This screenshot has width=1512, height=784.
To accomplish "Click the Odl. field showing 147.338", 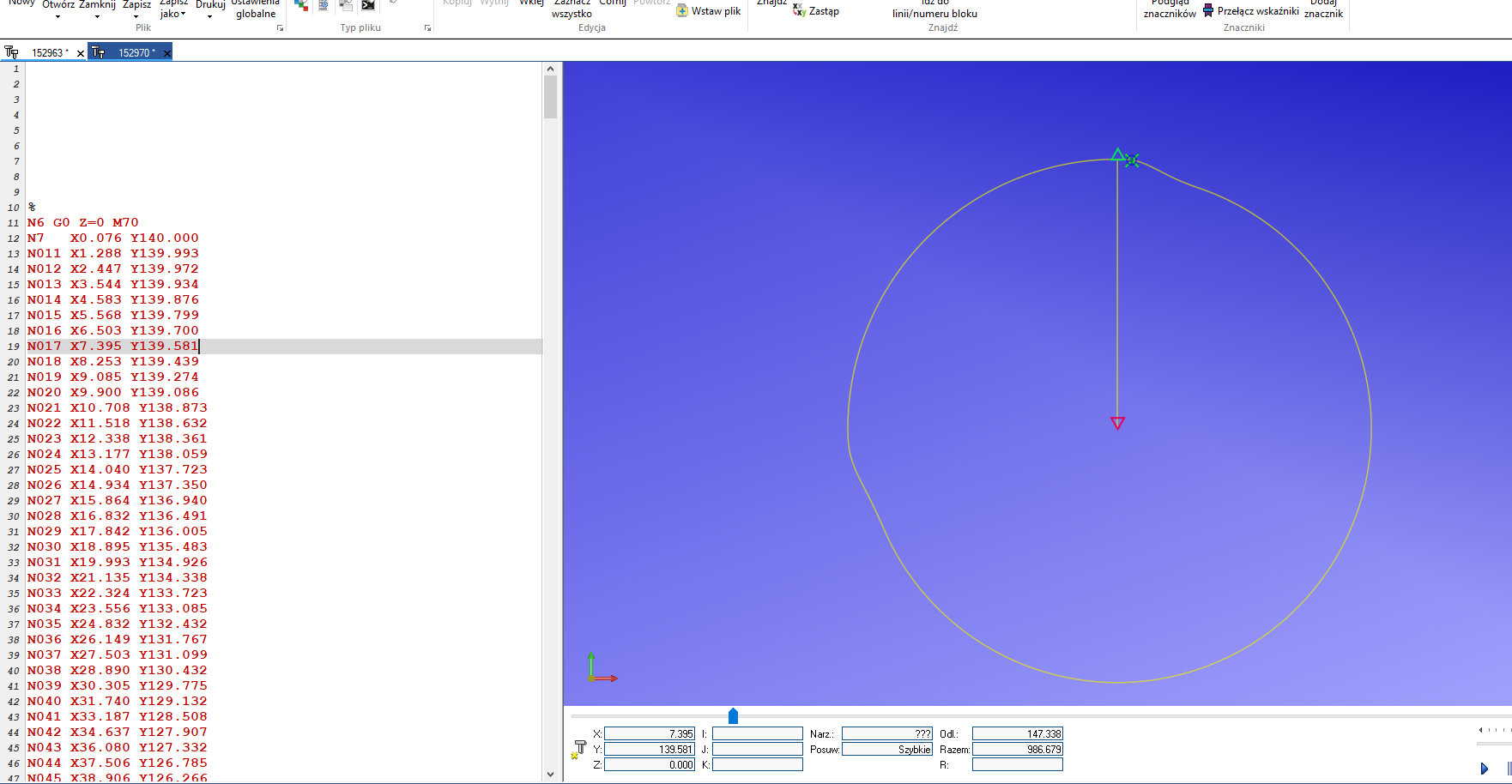I will click(1018, 734).
